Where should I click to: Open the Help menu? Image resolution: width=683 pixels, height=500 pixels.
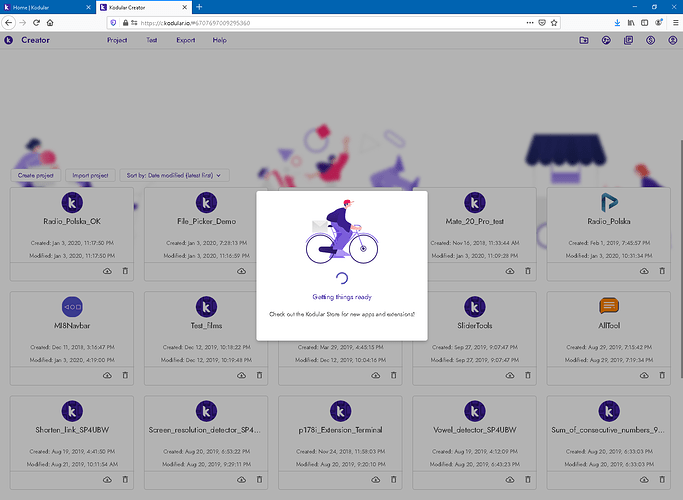220,40
